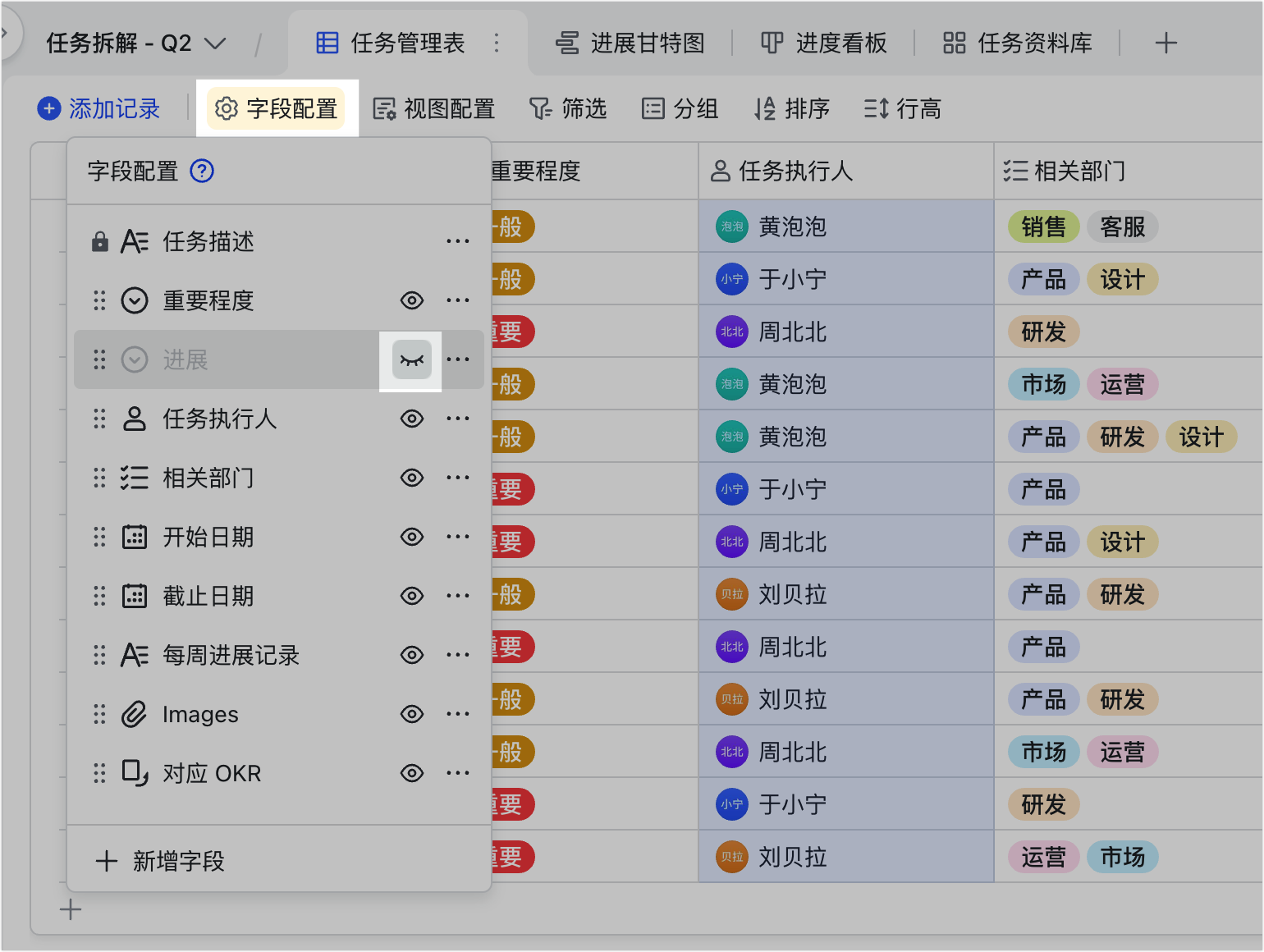
Task: Click the 研发 tag in 周北北's third row
Action: coord(1043,332)
